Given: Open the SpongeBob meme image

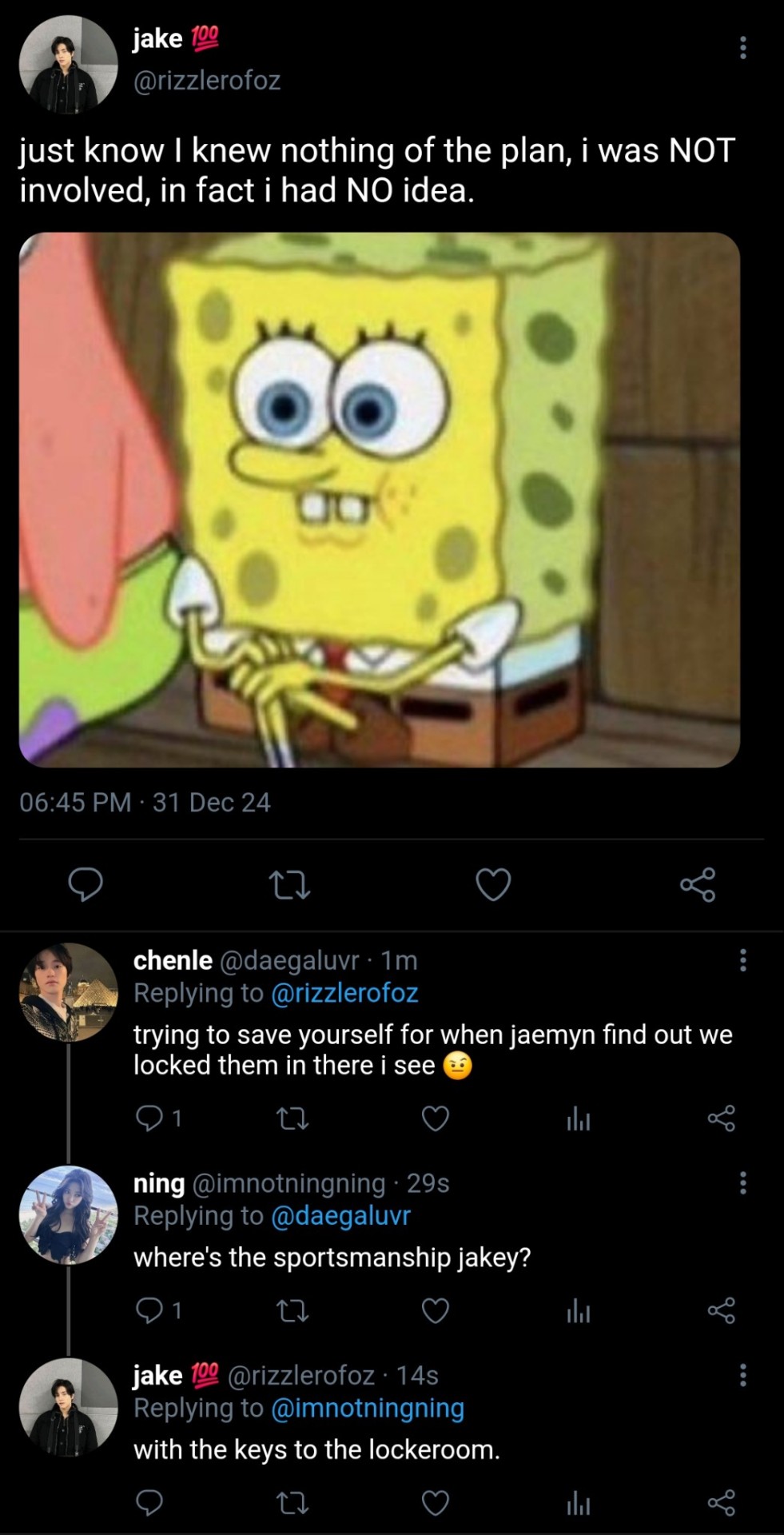Looking at the screenshot, I should pyautogui.click(x=380, y=500).
